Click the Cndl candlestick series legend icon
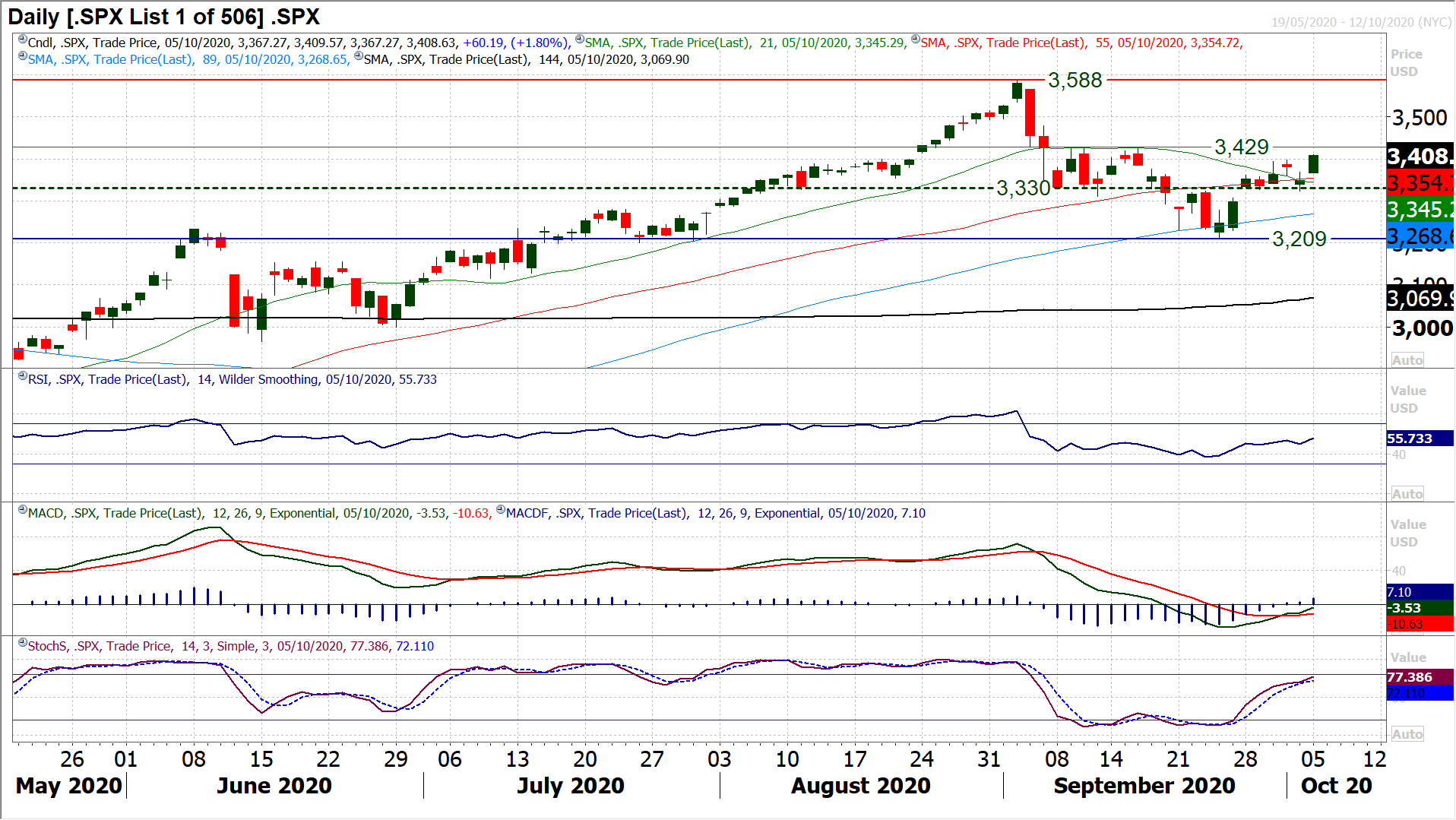The image size is (1456, 820). 23,40
